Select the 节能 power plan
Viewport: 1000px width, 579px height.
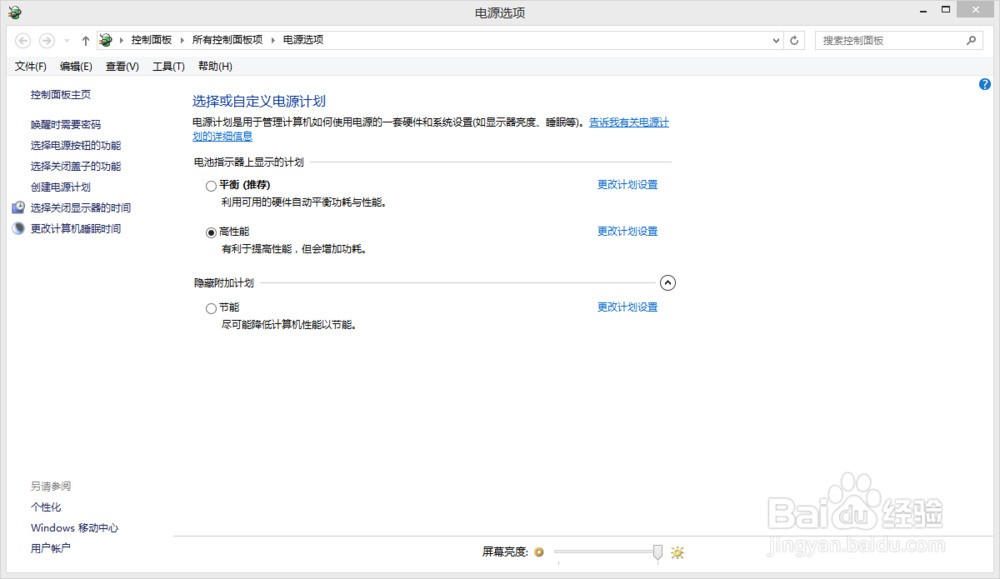click(211, 308)
